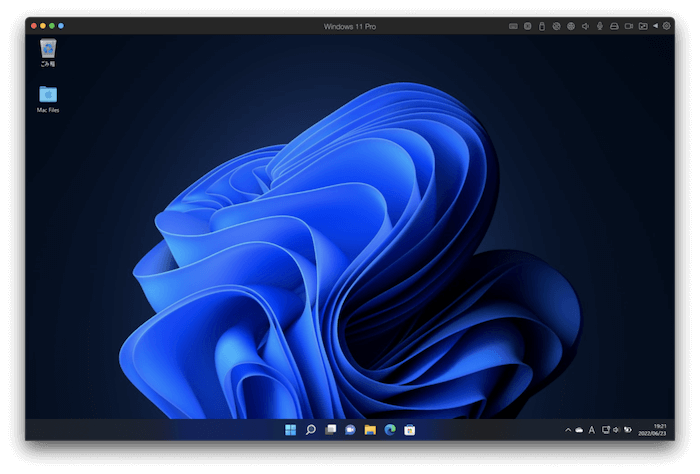Click the CPU/status icon beside the keyboard icon
This screenshot has width=700, height=474.
pyautogui.click(x=527, y=26)
